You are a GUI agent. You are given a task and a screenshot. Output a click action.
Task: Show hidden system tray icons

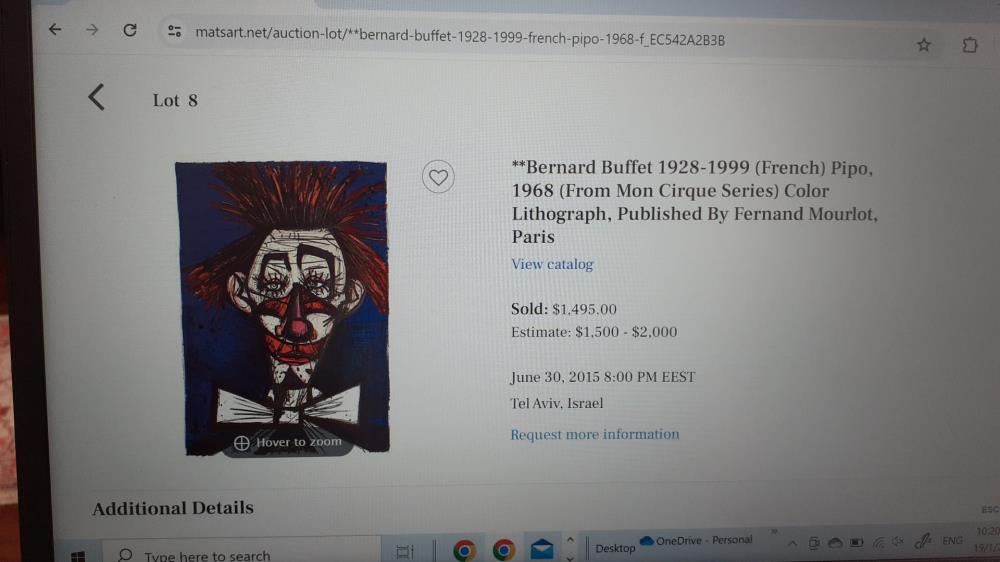click(x=791, y=544)
